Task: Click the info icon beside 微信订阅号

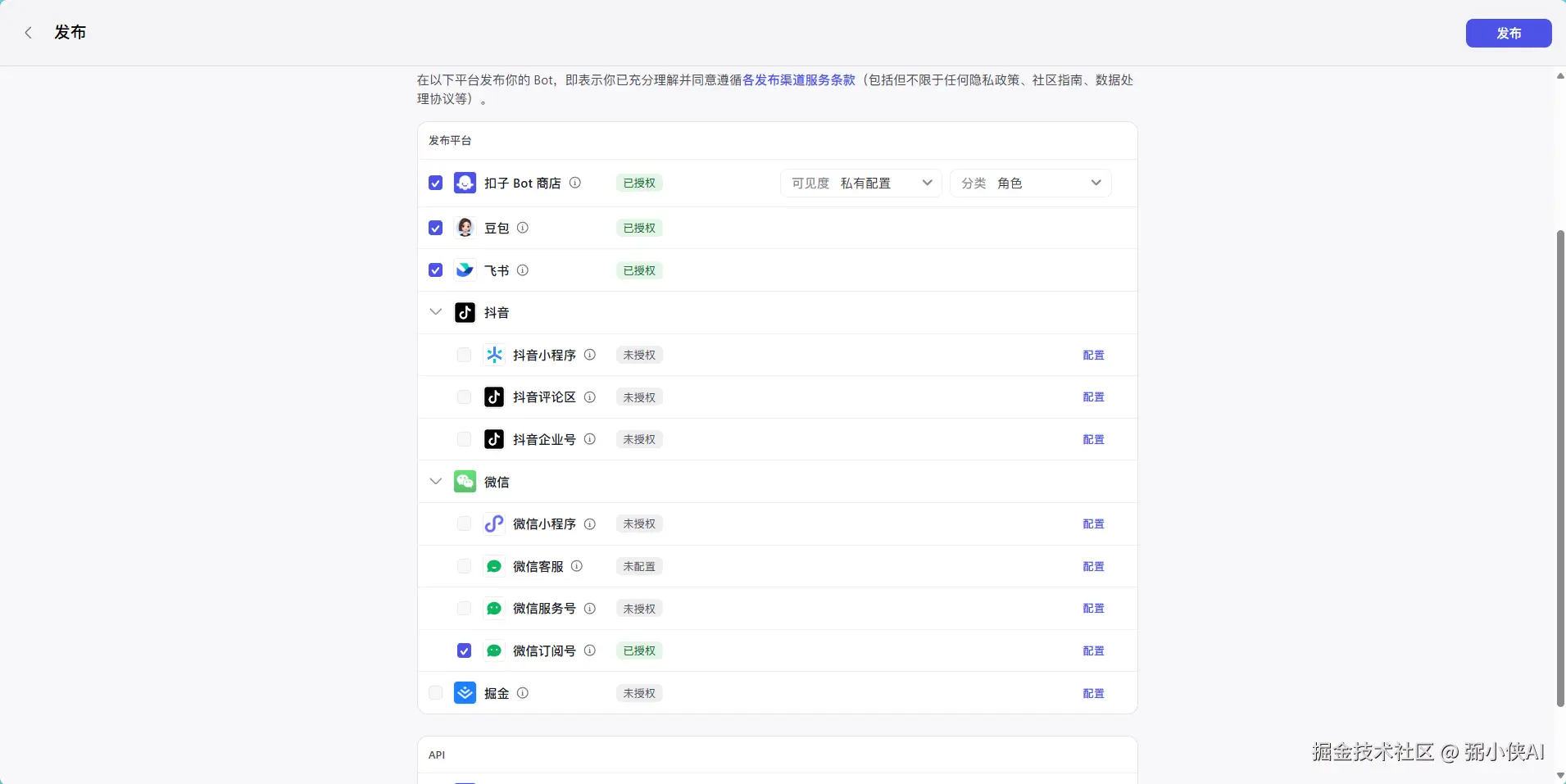Action: tap(590, 650)
